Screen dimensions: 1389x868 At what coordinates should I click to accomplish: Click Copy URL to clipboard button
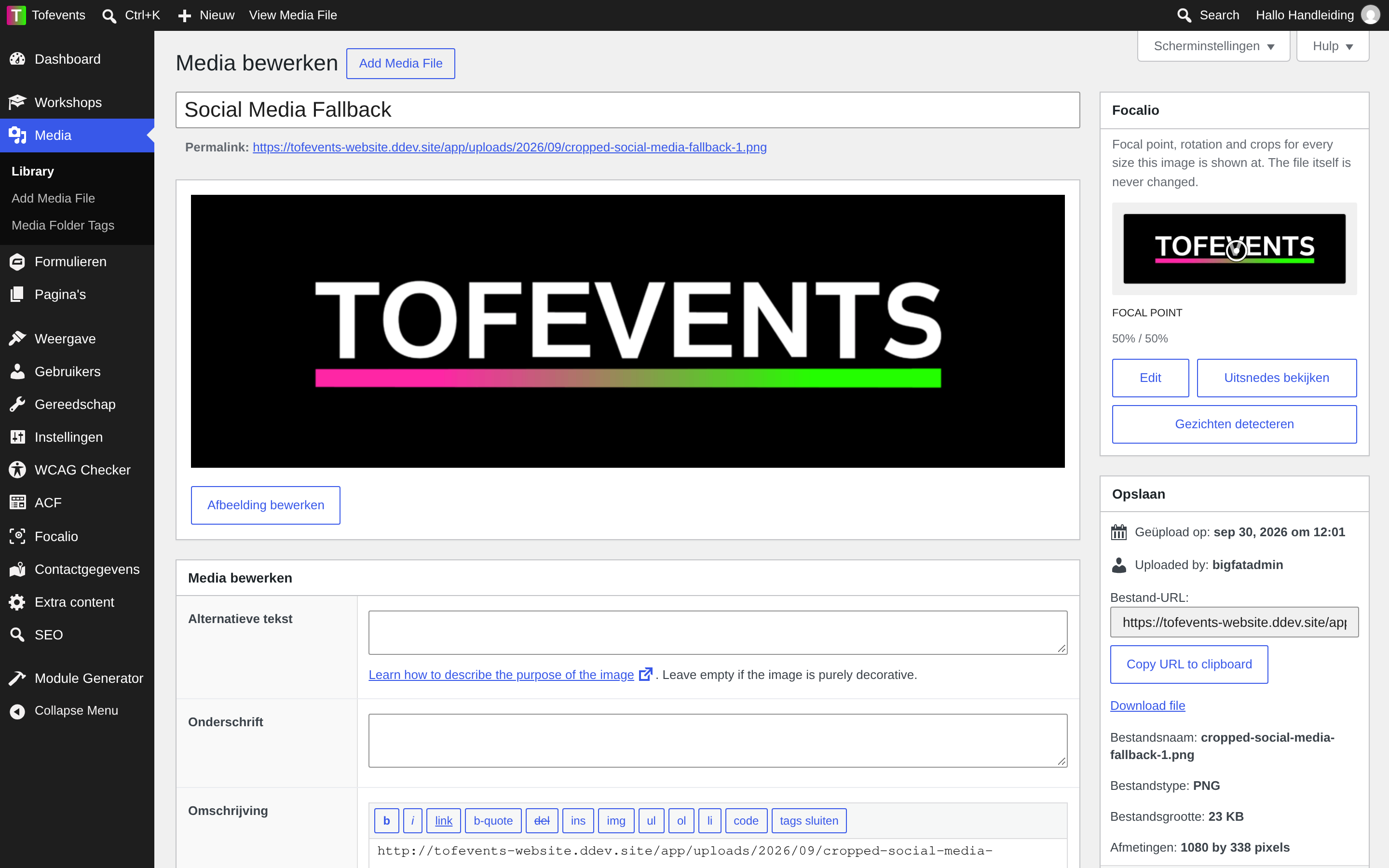(x=1189, y=664)
